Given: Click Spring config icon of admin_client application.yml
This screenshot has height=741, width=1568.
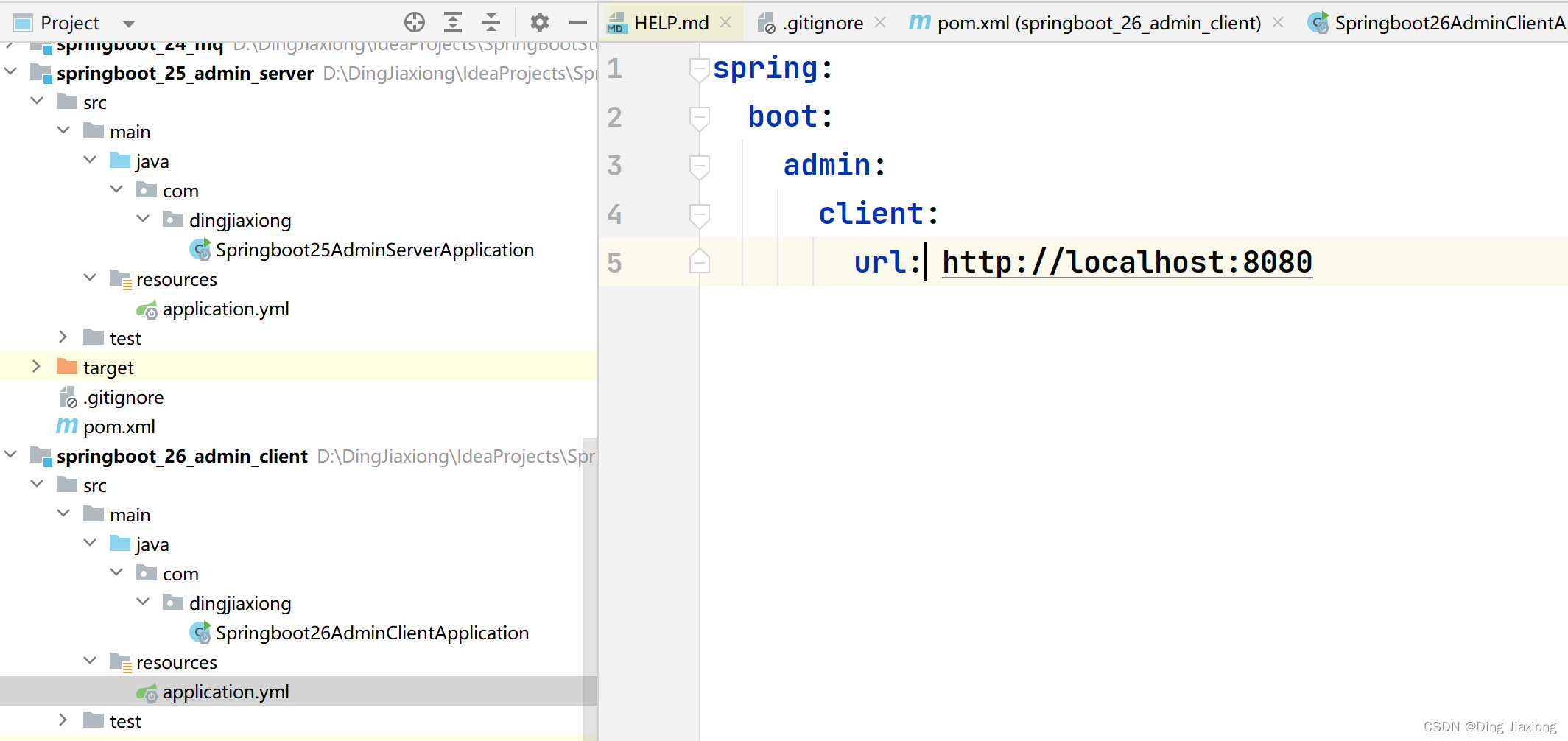Looking at the screenshot, I should 147,692.
